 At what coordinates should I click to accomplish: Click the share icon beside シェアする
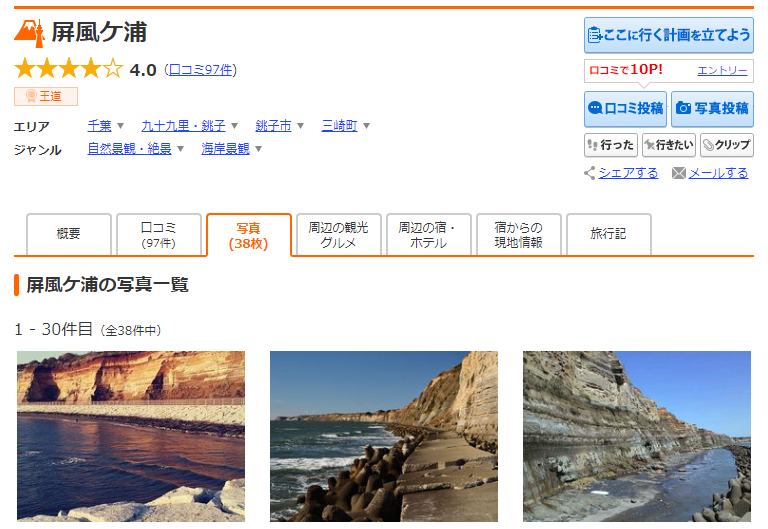click(590, 173)
